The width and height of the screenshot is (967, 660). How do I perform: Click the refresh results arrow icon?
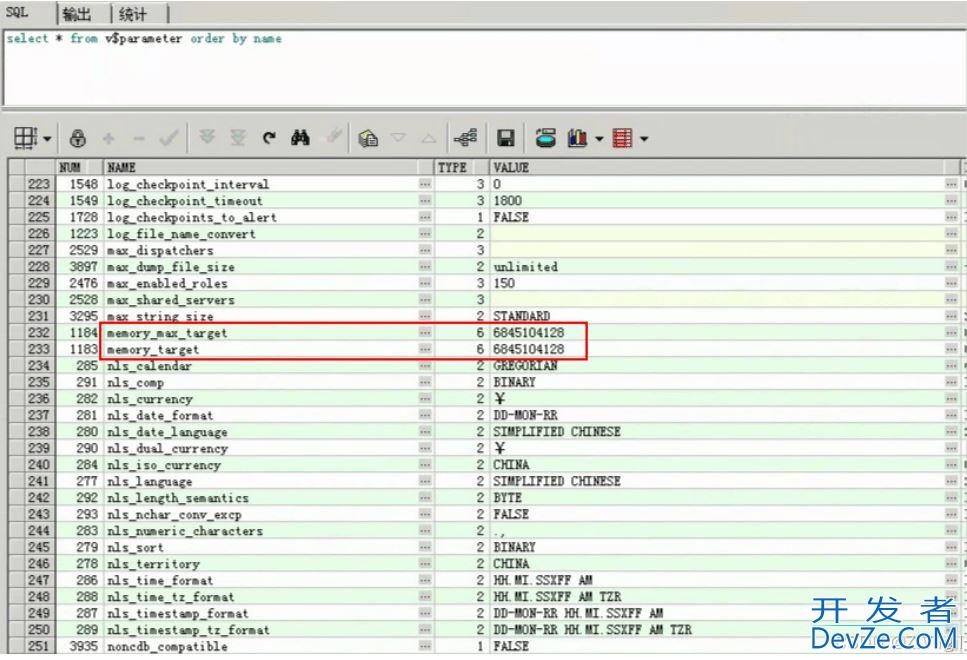[x=269, y=138]
